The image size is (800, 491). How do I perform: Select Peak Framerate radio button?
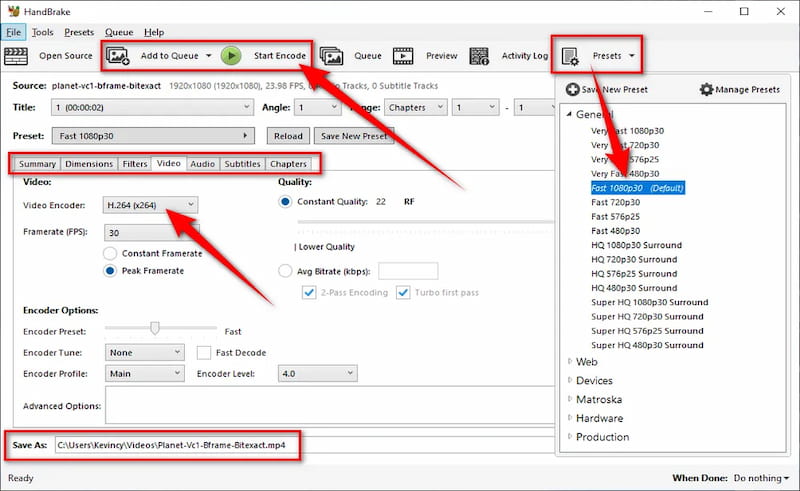point(110,271)
